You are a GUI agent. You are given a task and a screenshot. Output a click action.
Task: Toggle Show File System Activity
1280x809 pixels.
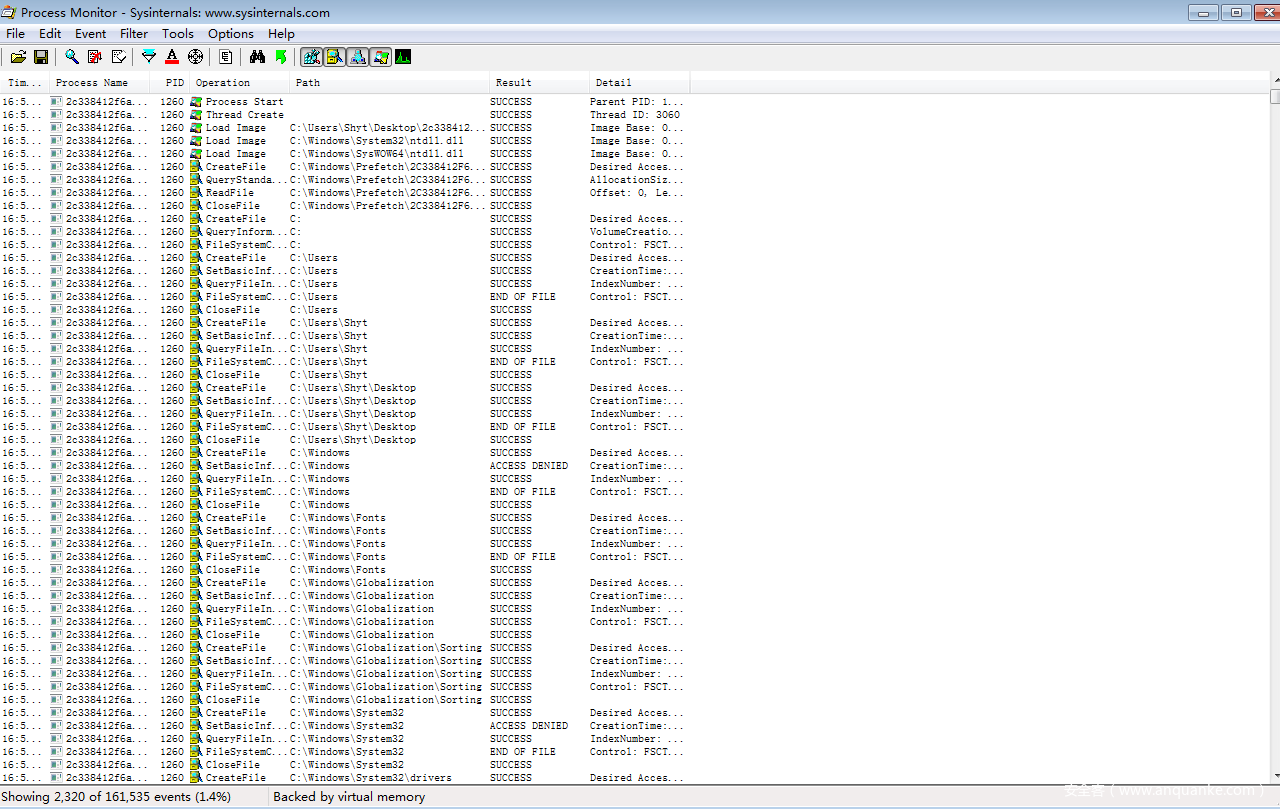click(x=334, y=57)
